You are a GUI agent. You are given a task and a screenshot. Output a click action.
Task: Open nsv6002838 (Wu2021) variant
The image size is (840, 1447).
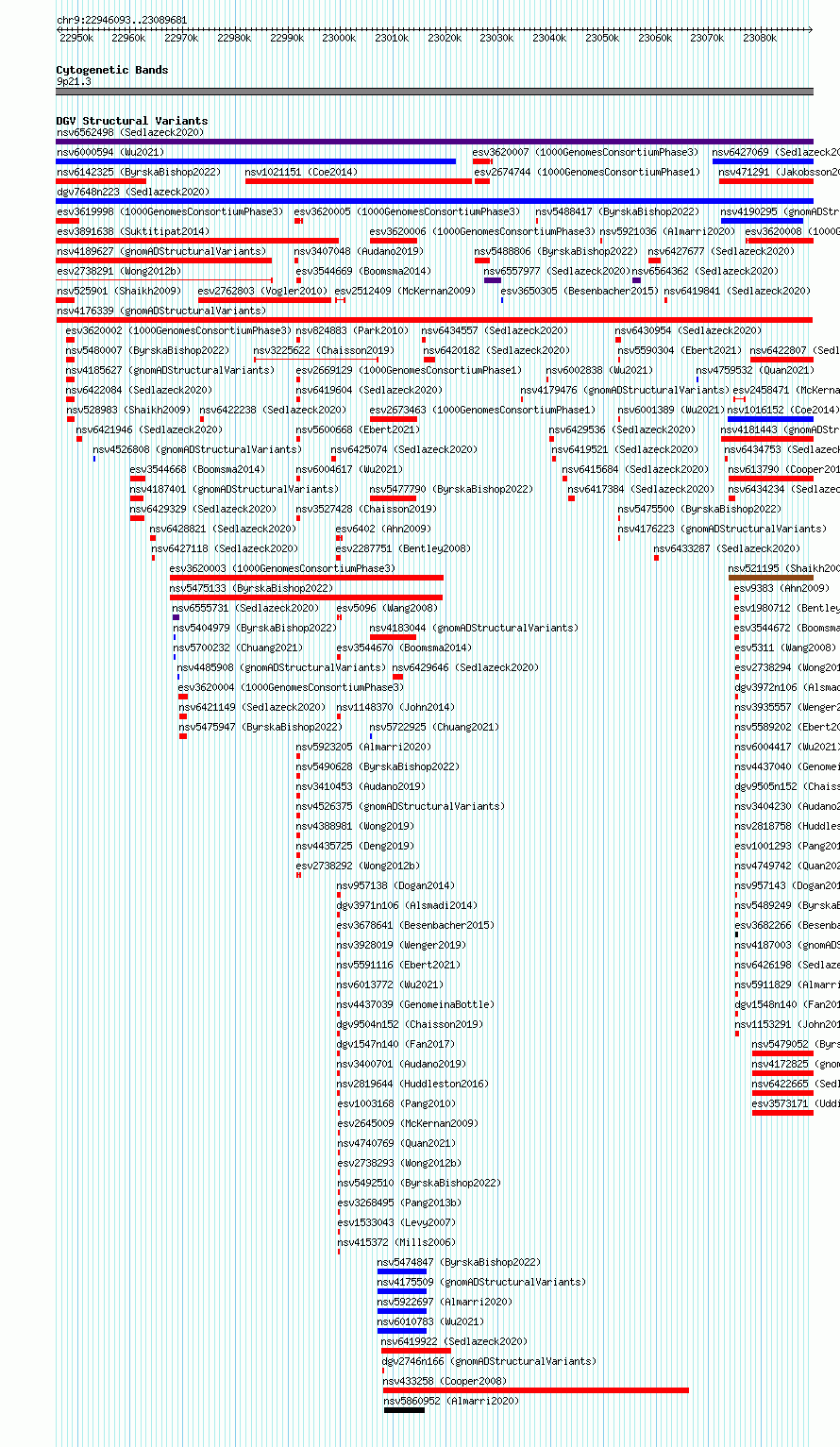click(x=599, y=370)
